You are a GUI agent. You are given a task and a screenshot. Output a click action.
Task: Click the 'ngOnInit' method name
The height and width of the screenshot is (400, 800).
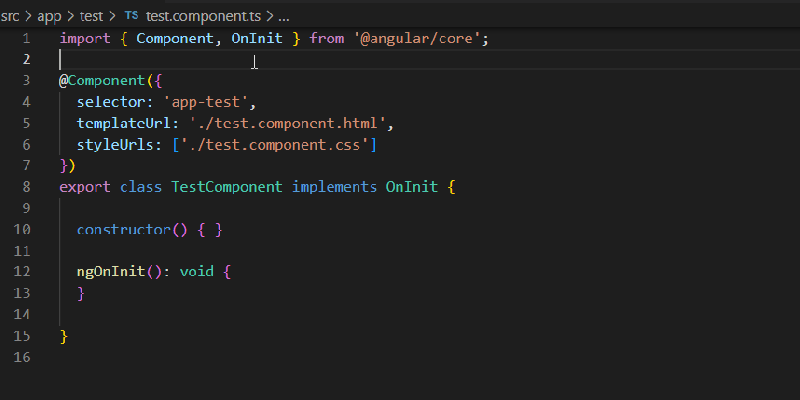[x=111, y=271]
